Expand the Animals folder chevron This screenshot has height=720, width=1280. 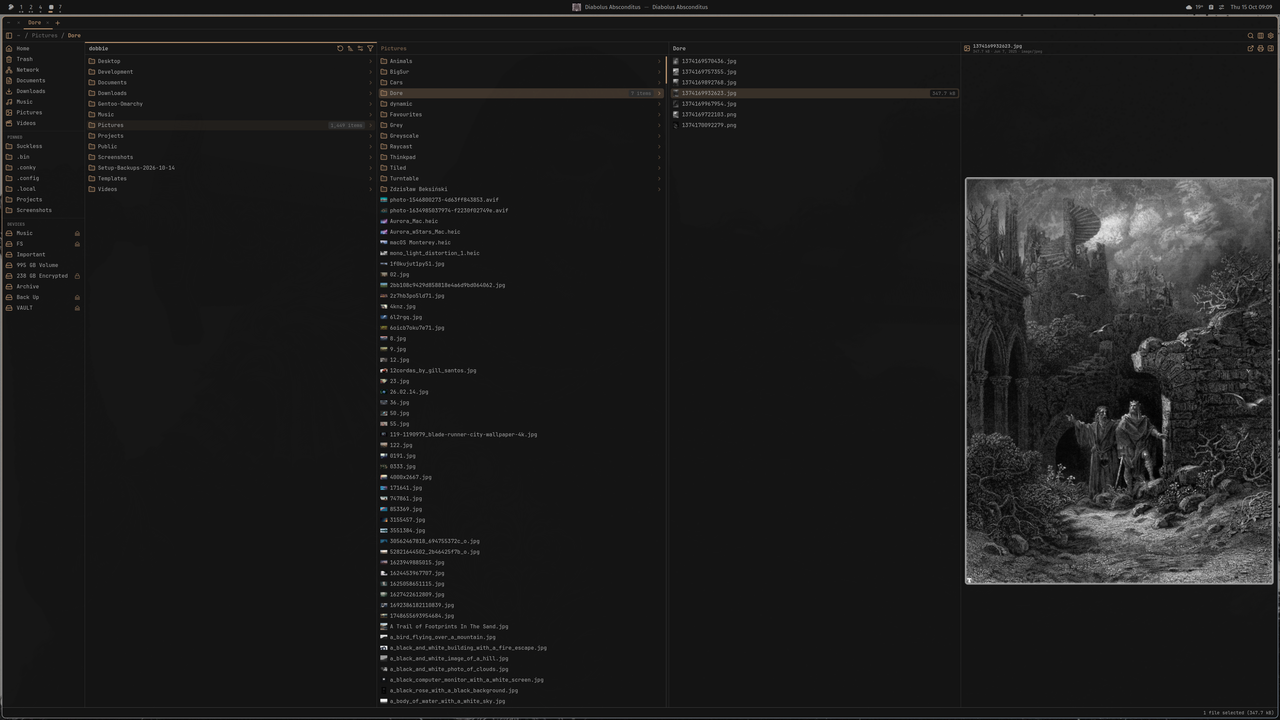coord(659,61)
